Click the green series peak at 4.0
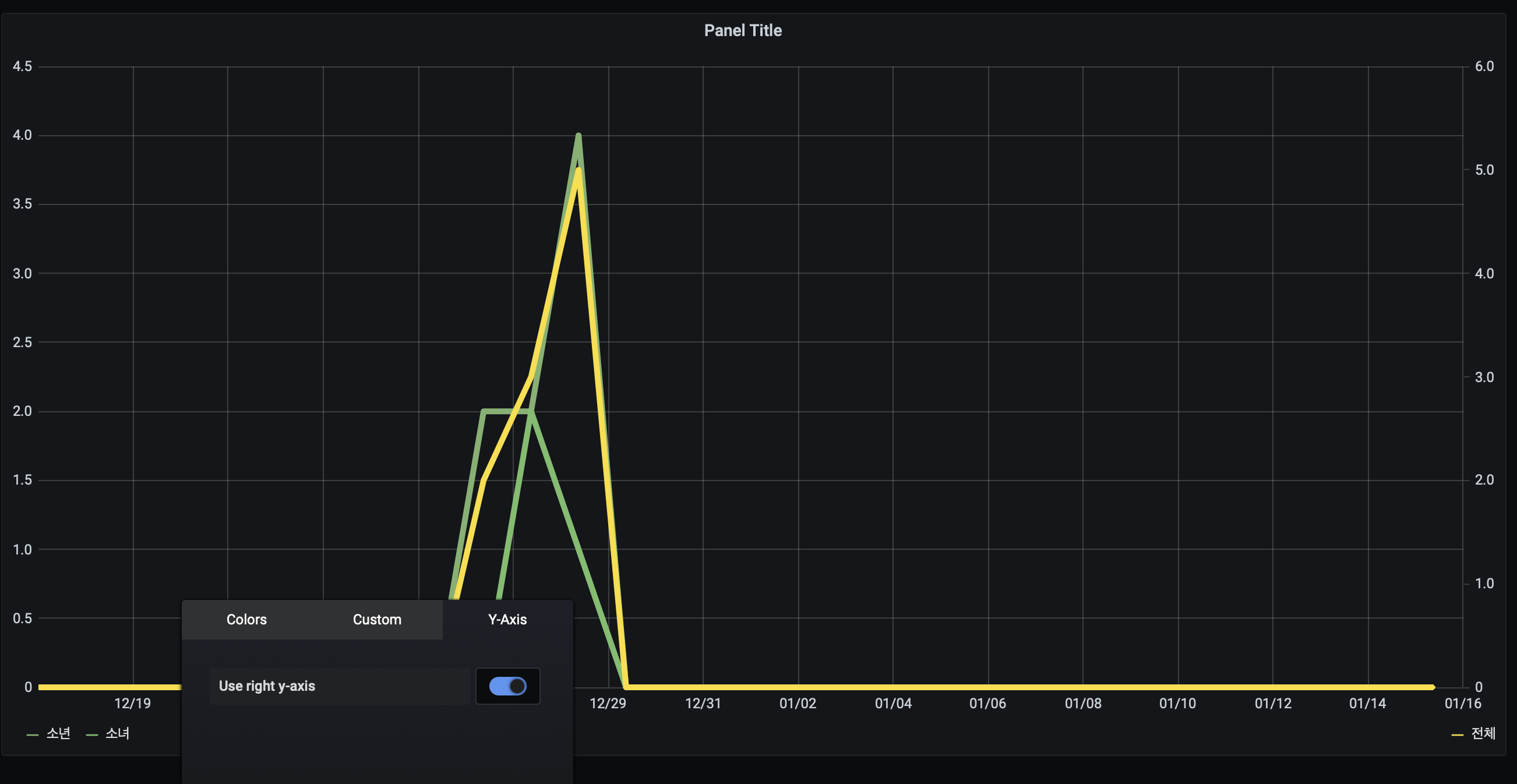This screenshot has width=1517, height=784. pyautogui.click(x=578, y=136)
